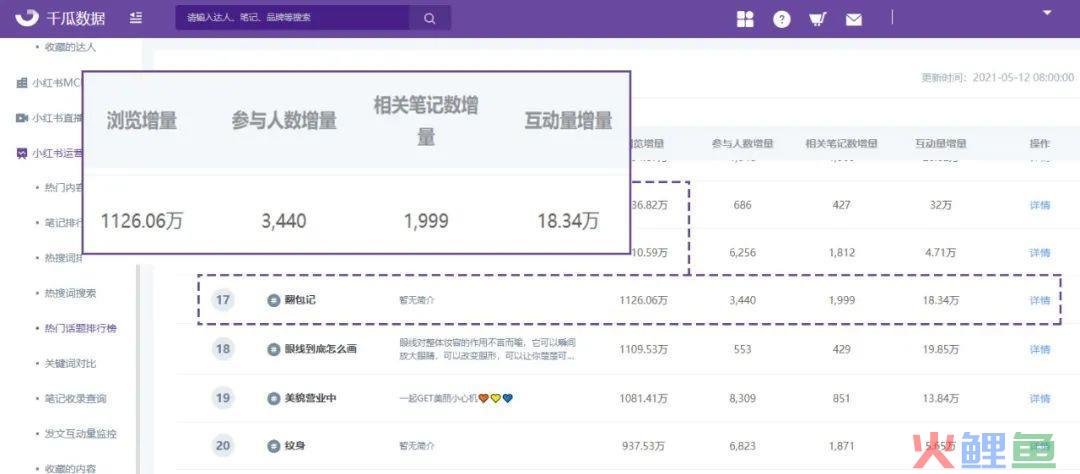Click the 一起GET美丽小心机 description

point(456,398)
